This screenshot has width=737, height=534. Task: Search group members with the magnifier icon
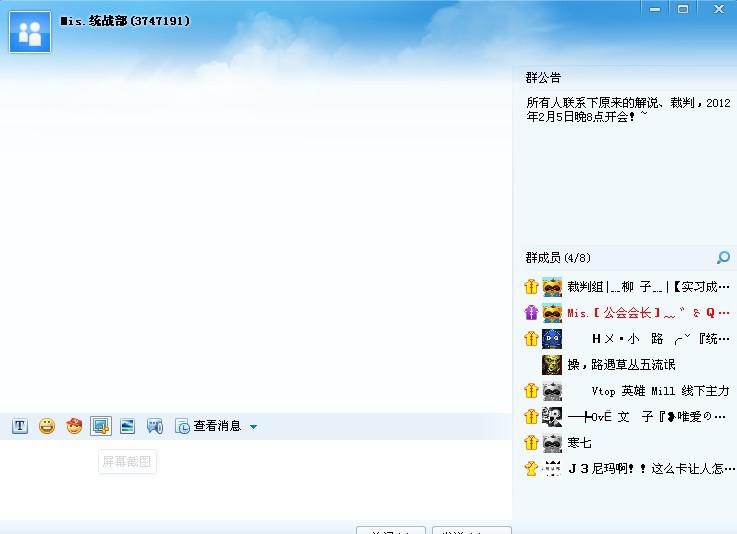pyautogui.click(x=723, y=257)
